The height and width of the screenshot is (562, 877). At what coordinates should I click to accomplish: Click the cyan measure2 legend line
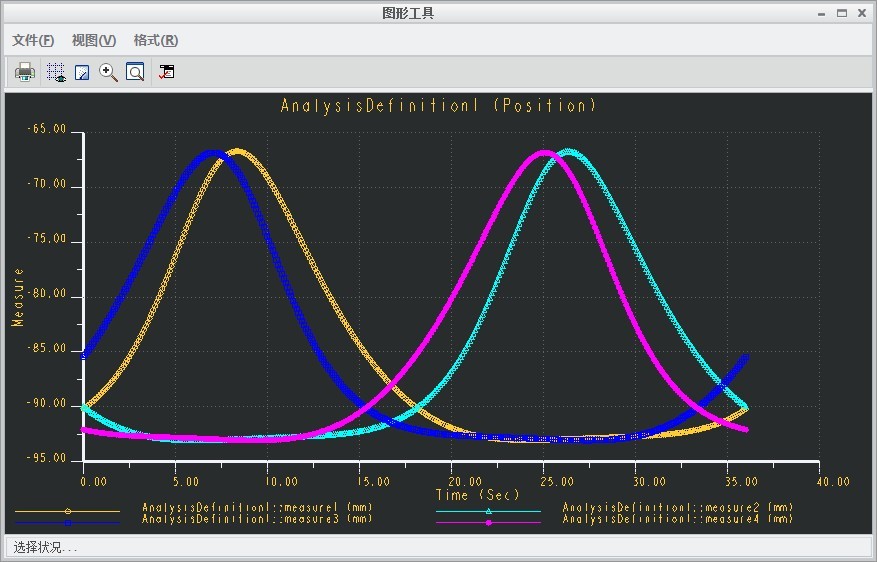coord(488,511)
